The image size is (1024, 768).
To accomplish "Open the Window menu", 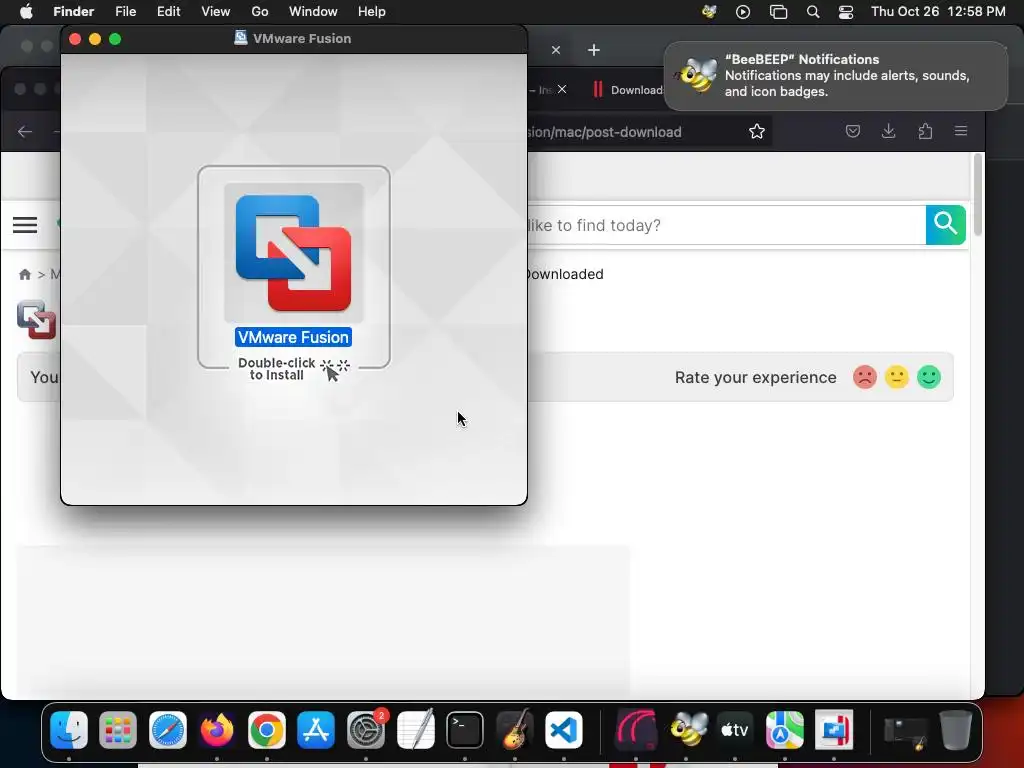I will pos(313,12).
